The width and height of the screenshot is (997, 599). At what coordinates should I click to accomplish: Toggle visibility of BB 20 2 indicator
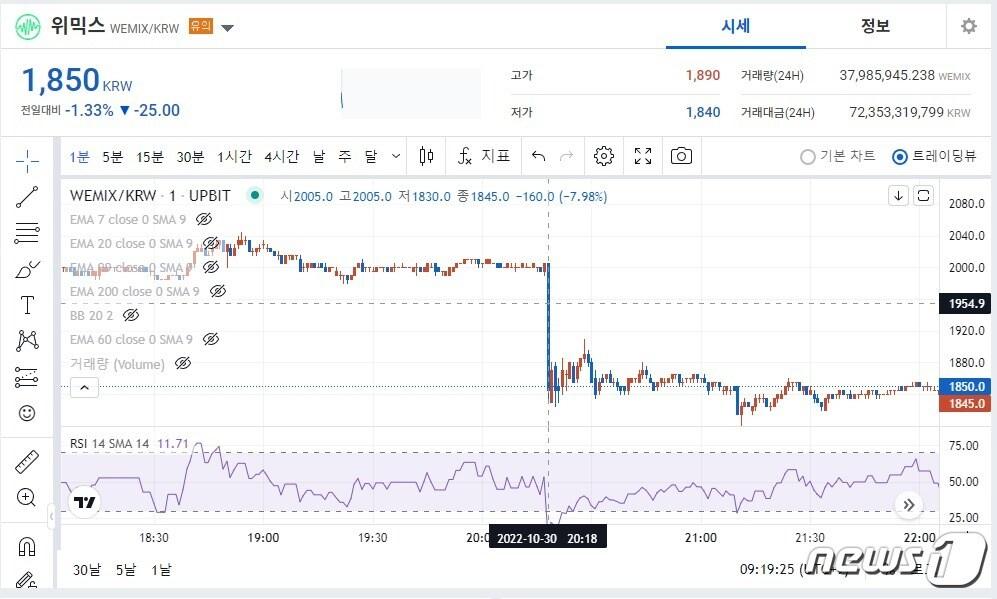(131, 315)
